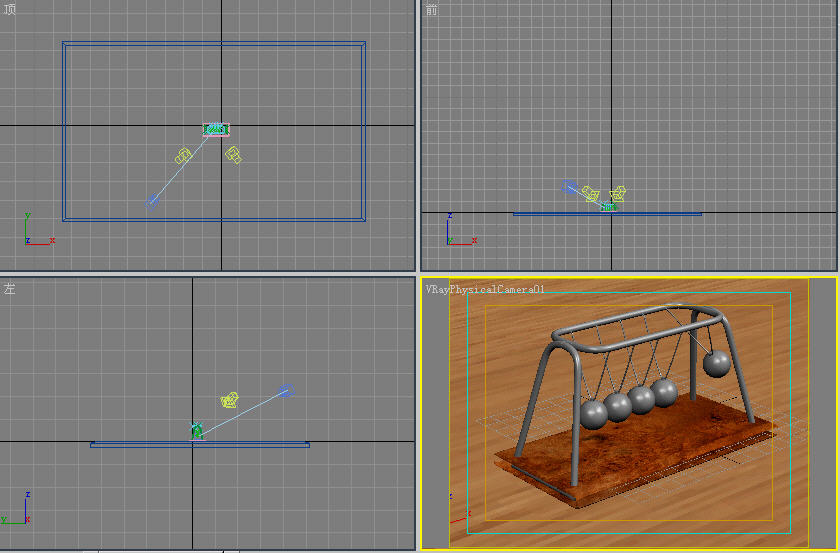Viewport: 840px width, 553px height.
Task: Select the cradle object in Left viewport
Action: tap(197, 431)
